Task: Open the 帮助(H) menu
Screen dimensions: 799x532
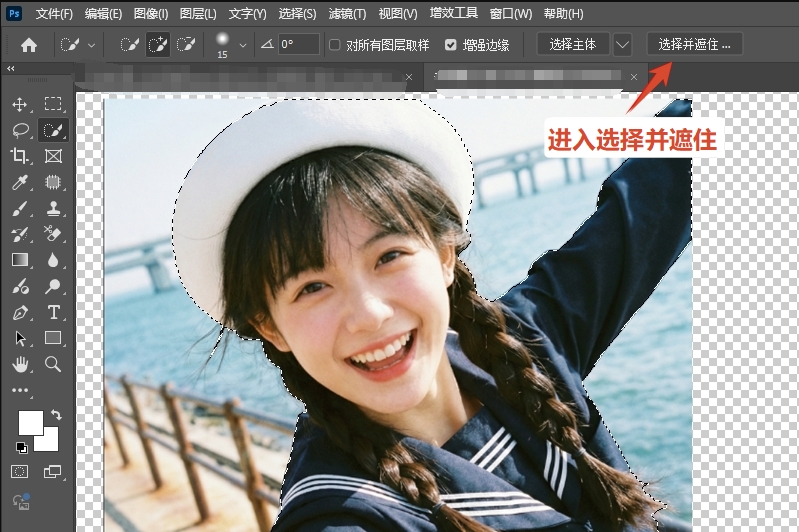Action: click(x=563, y=14)
